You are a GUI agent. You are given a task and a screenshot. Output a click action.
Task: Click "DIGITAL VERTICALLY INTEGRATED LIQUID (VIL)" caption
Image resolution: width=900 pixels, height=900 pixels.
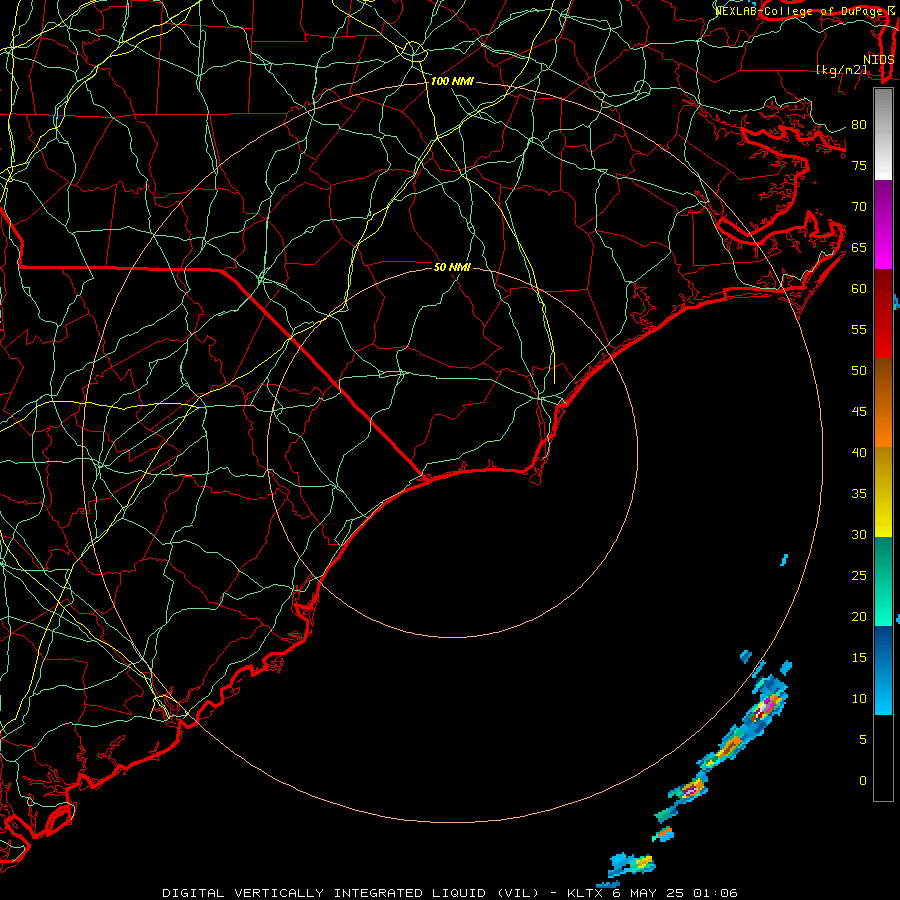pyautogui.click(x=351, y=893)
